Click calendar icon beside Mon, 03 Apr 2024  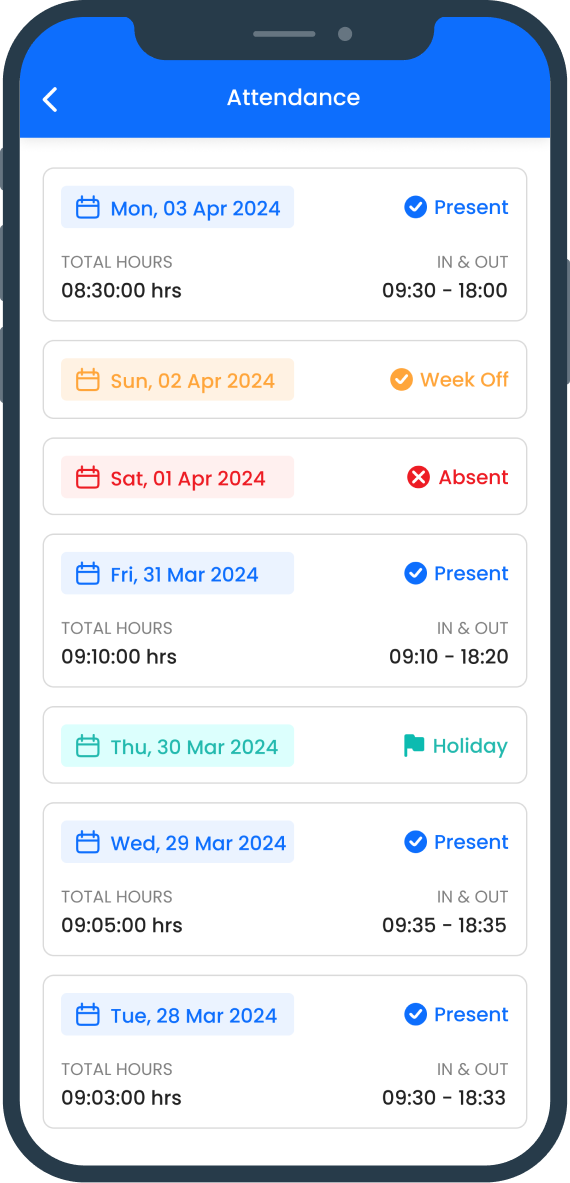tap(88, 207)
